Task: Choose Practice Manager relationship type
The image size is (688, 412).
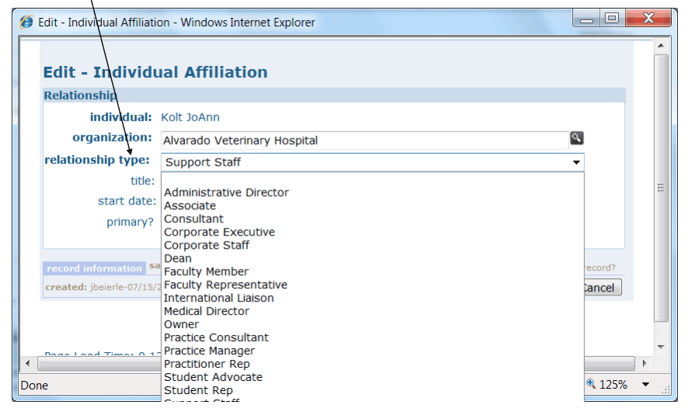Action: pos(209,351)
